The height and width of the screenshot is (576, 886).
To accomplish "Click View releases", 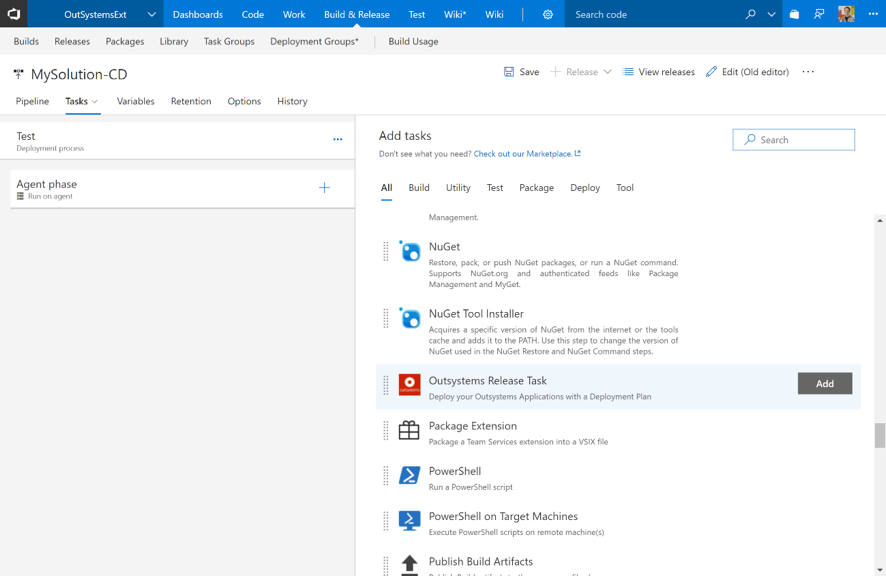I will click(658, 72).
